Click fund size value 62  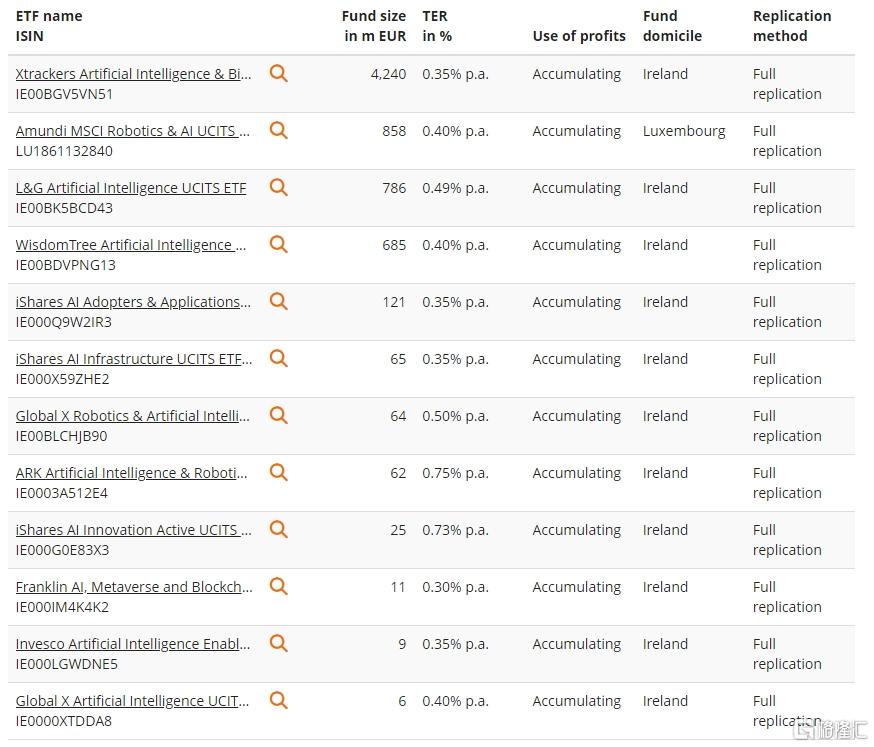click(x=398, y=473)
